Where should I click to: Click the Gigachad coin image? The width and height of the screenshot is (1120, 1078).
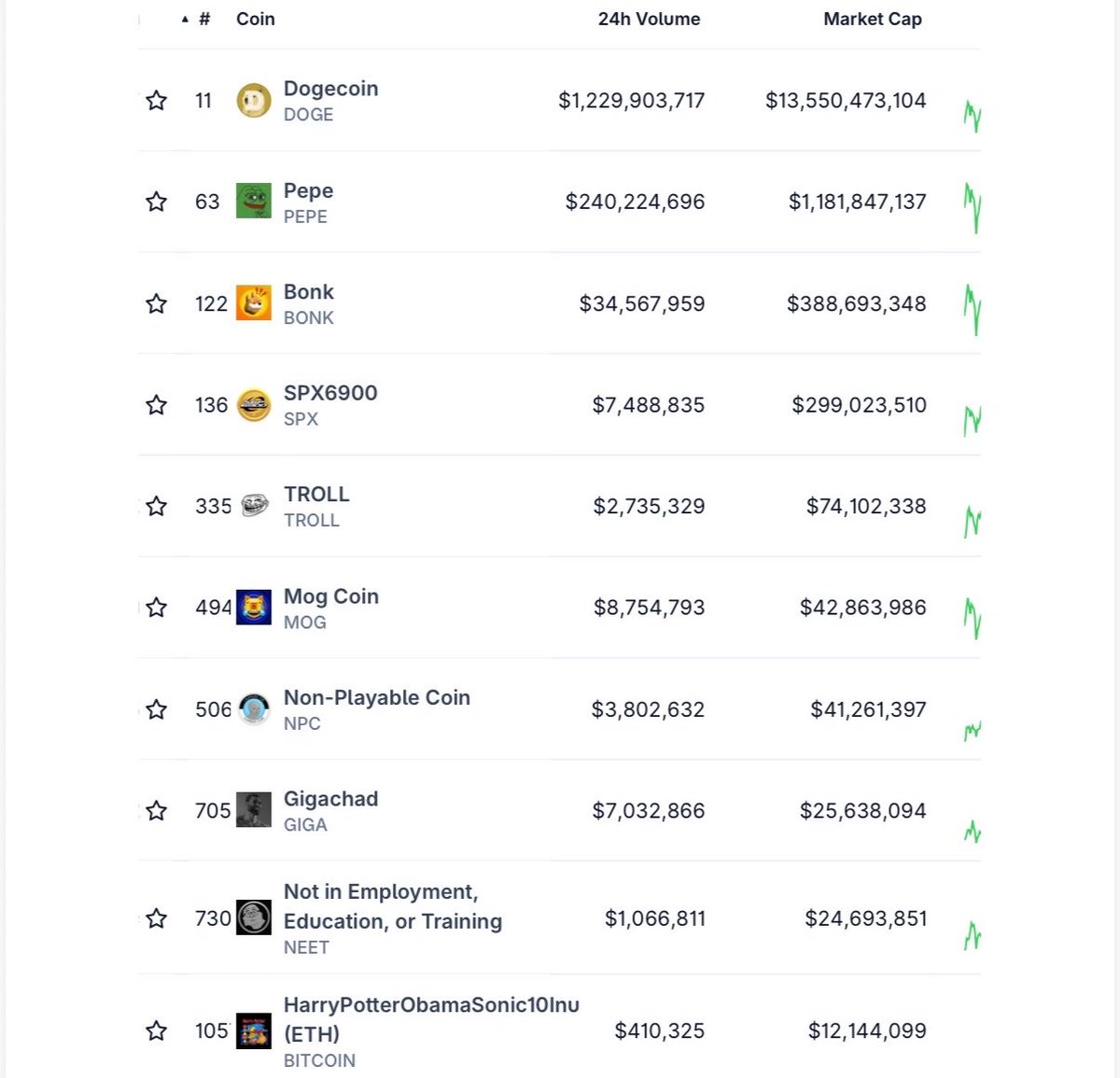(254, 809)
